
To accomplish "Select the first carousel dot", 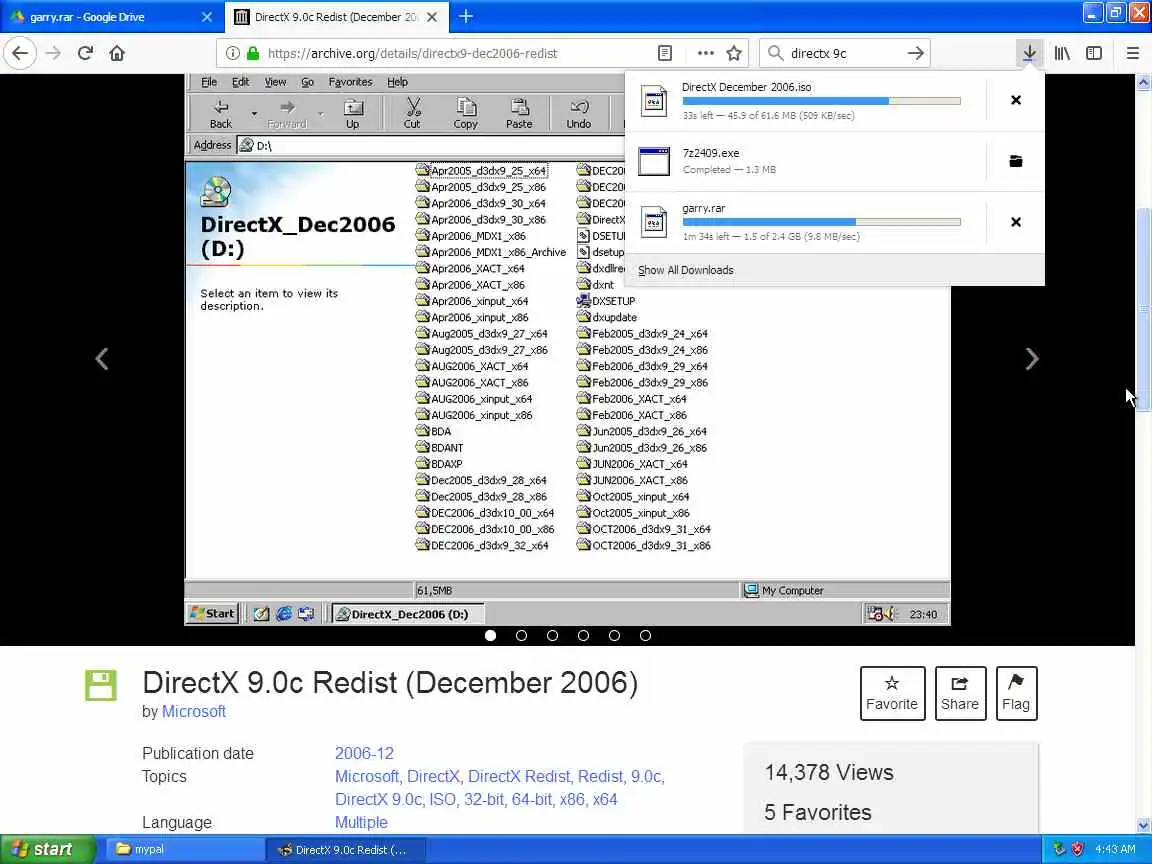I will [x=491, y=636].
